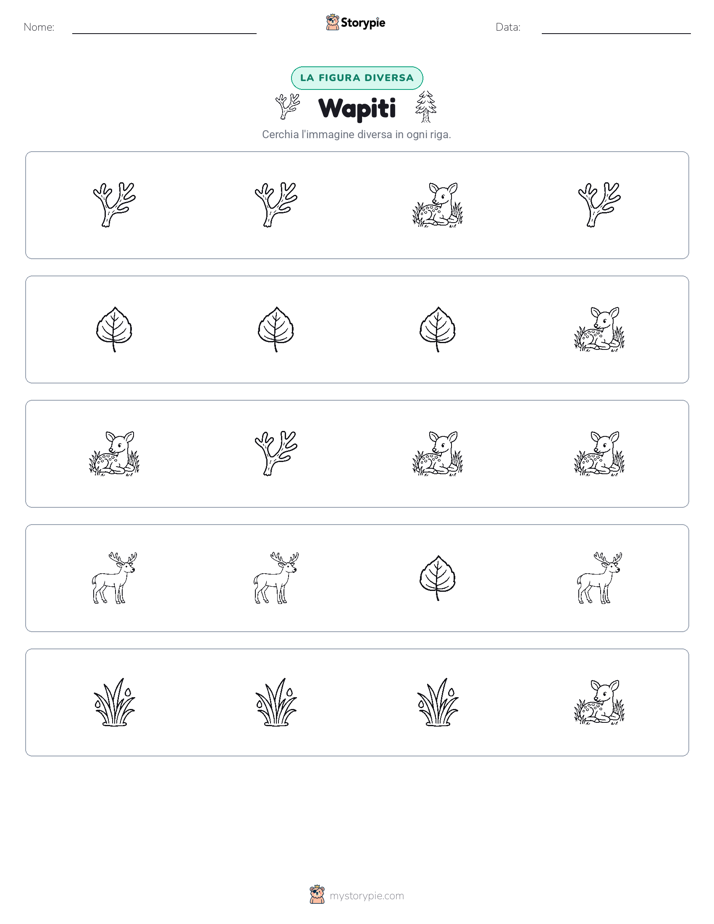Click the Storypie bear logo at top
This screenshot has width=714, height=924.
pos(332,22)
